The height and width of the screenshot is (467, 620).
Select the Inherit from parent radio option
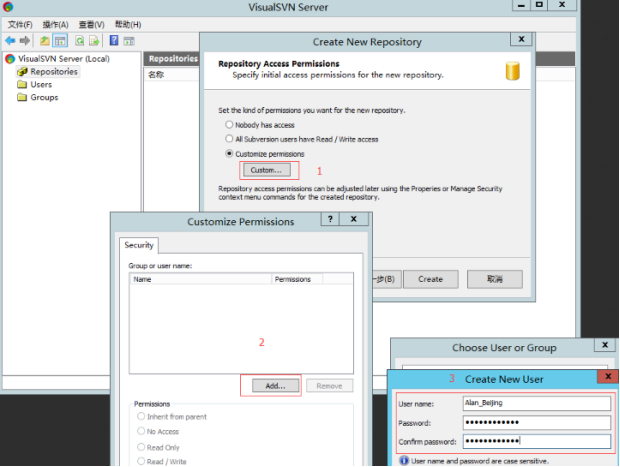coord(141,416)
